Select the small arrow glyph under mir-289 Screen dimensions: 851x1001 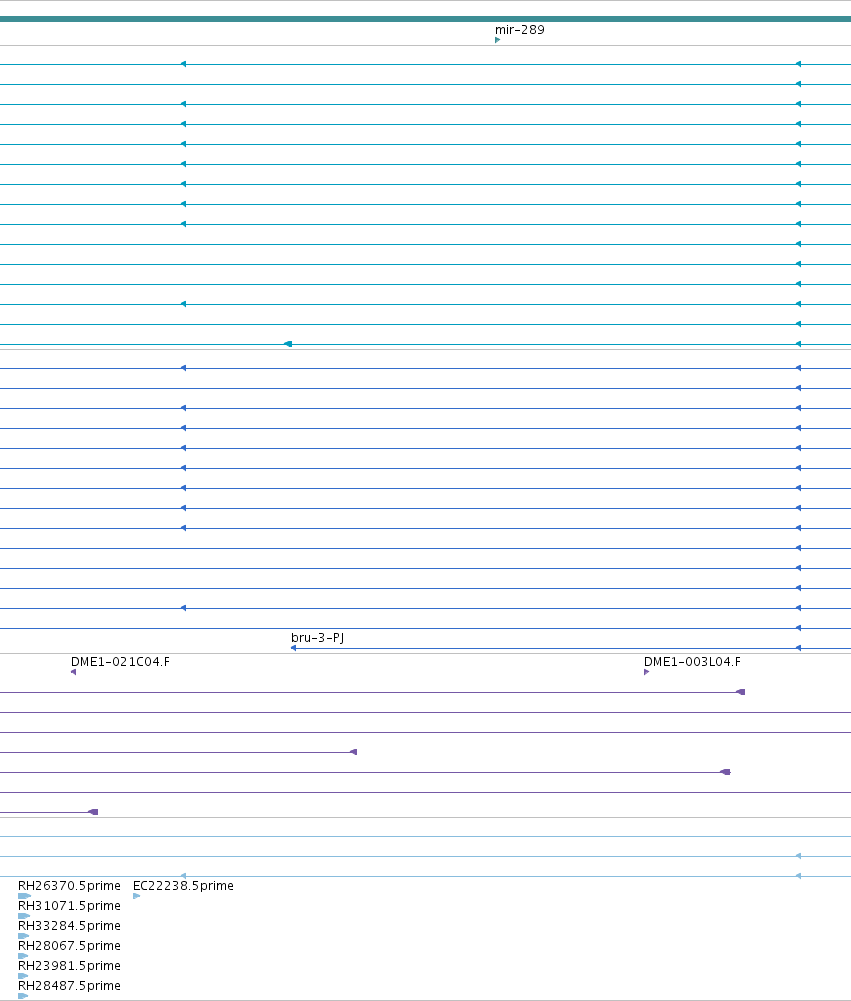tap(497, 40)
